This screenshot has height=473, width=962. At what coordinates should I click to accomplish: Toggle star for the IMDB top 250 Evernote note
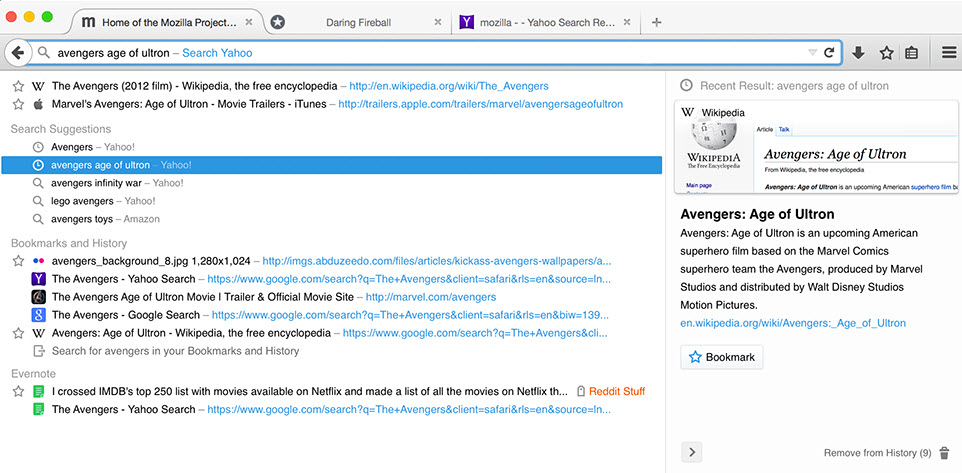18,391
